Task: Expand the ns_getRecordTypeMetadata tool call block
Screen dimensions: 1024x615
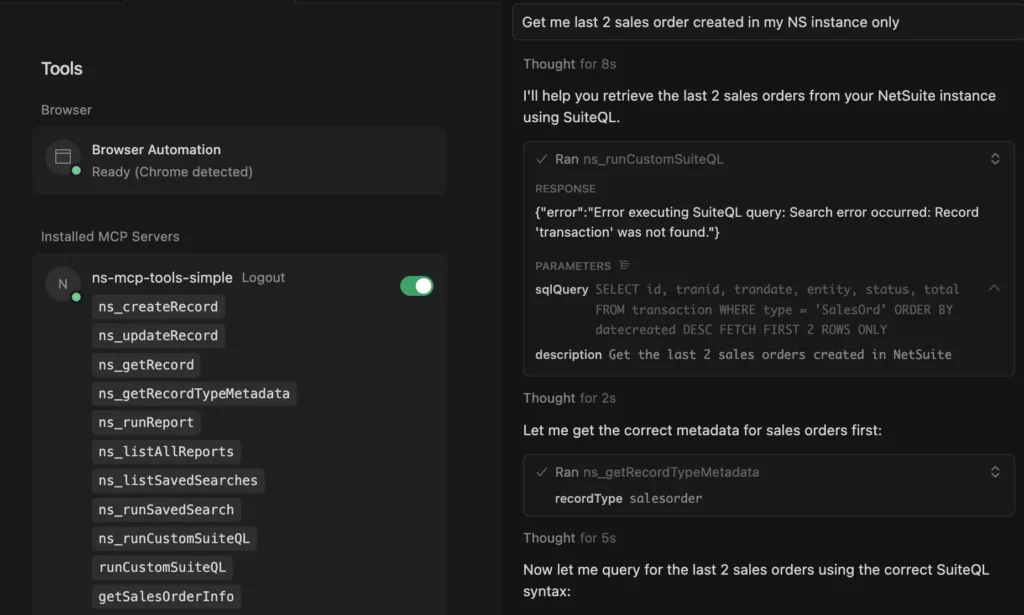Action: [x=995, y=472]
